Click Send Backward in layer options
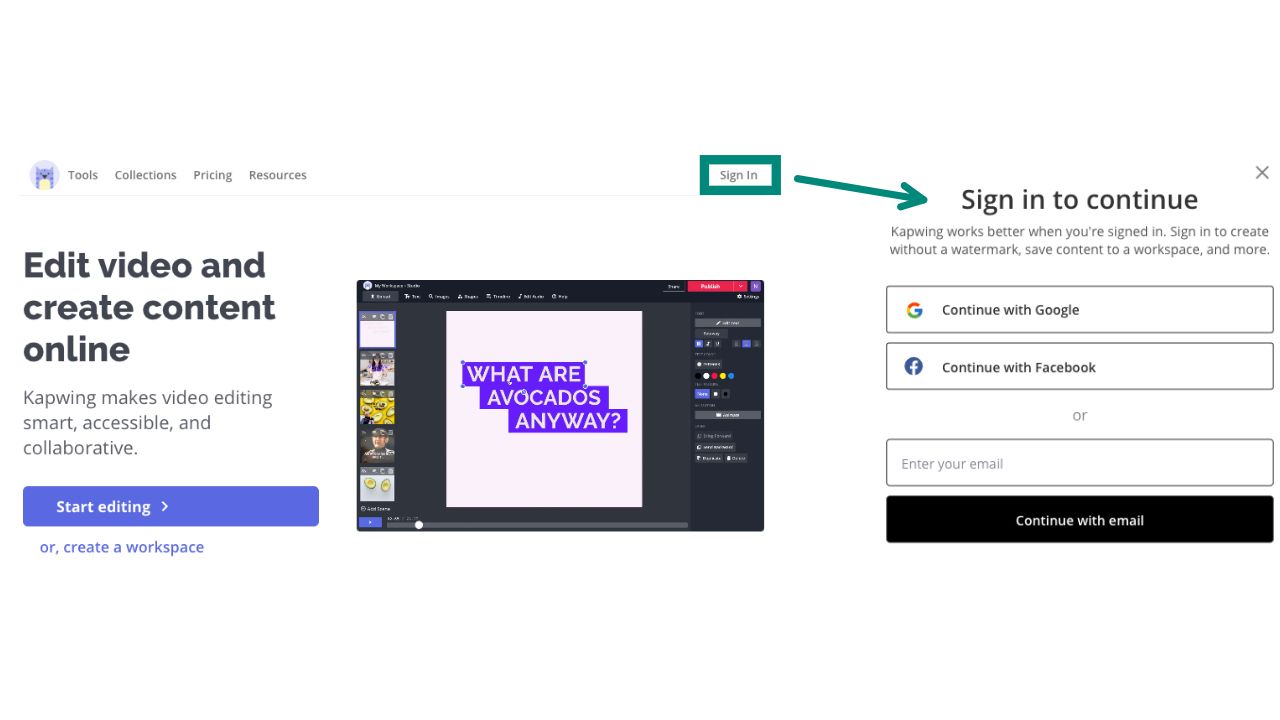Screen dimensions: 1280x720 tap(714, 447)
